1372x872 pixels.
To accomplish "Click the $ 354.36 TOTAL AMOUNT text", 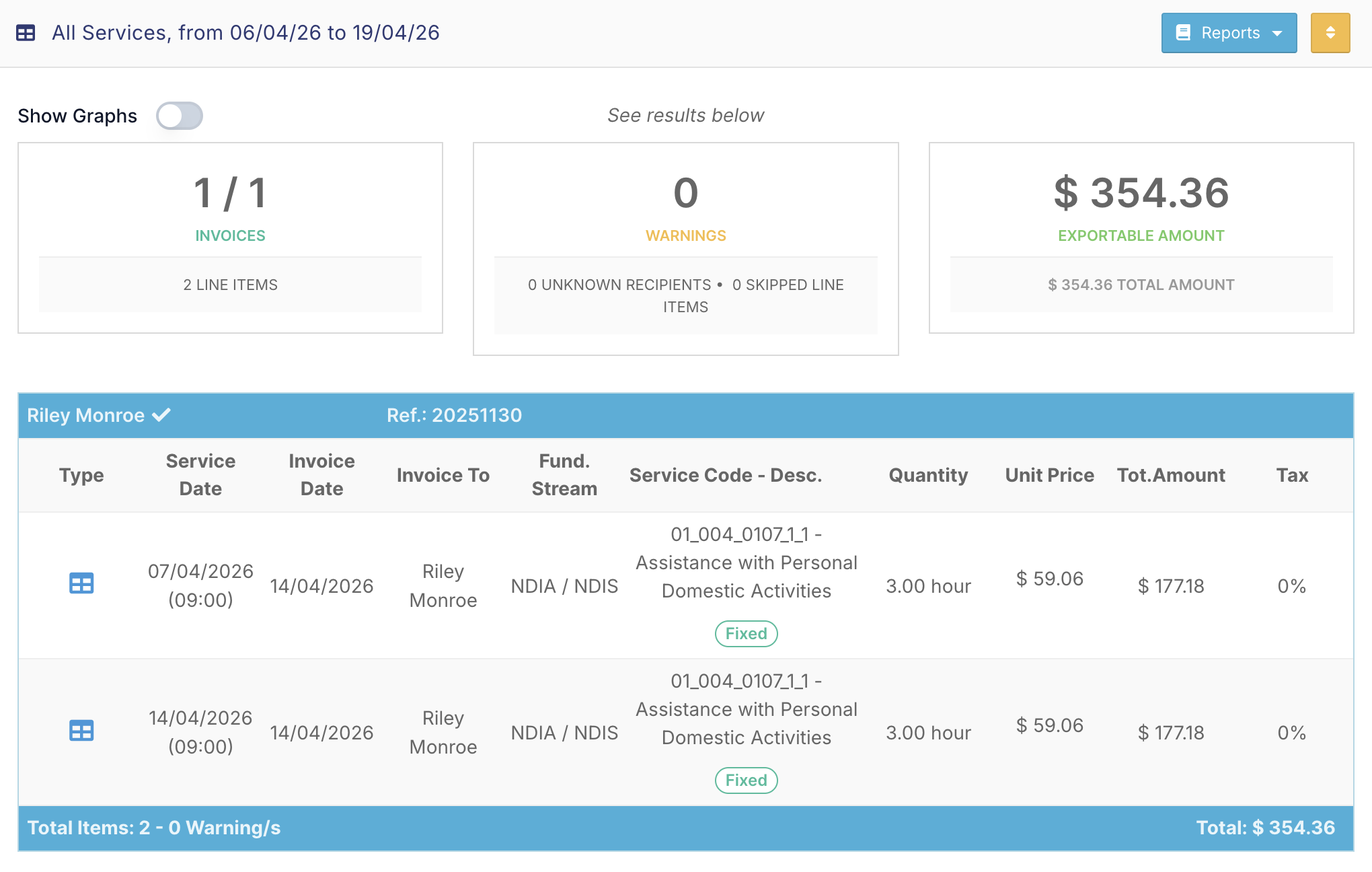I will click(1141, 285).
